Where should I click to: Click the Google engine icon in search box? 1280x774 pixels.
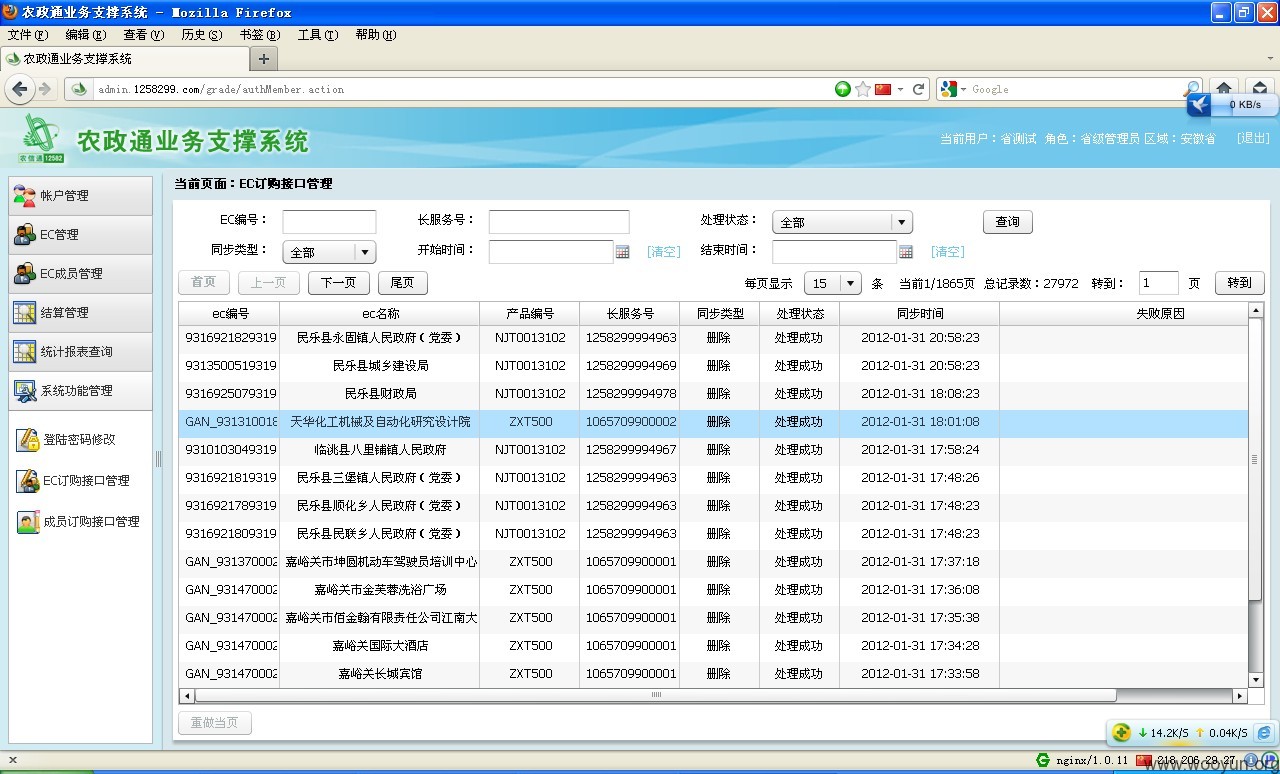[x=949, y=89]
